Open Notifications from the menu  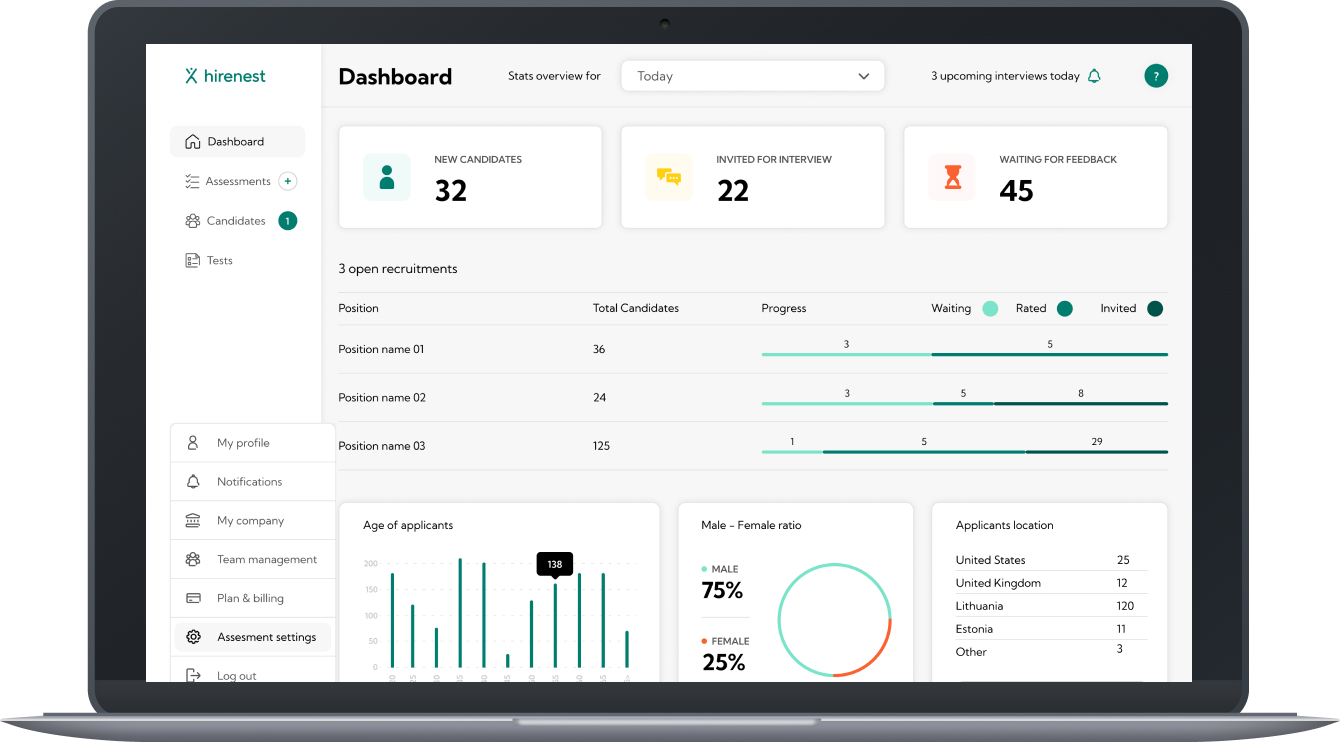(x=253, y=482)
